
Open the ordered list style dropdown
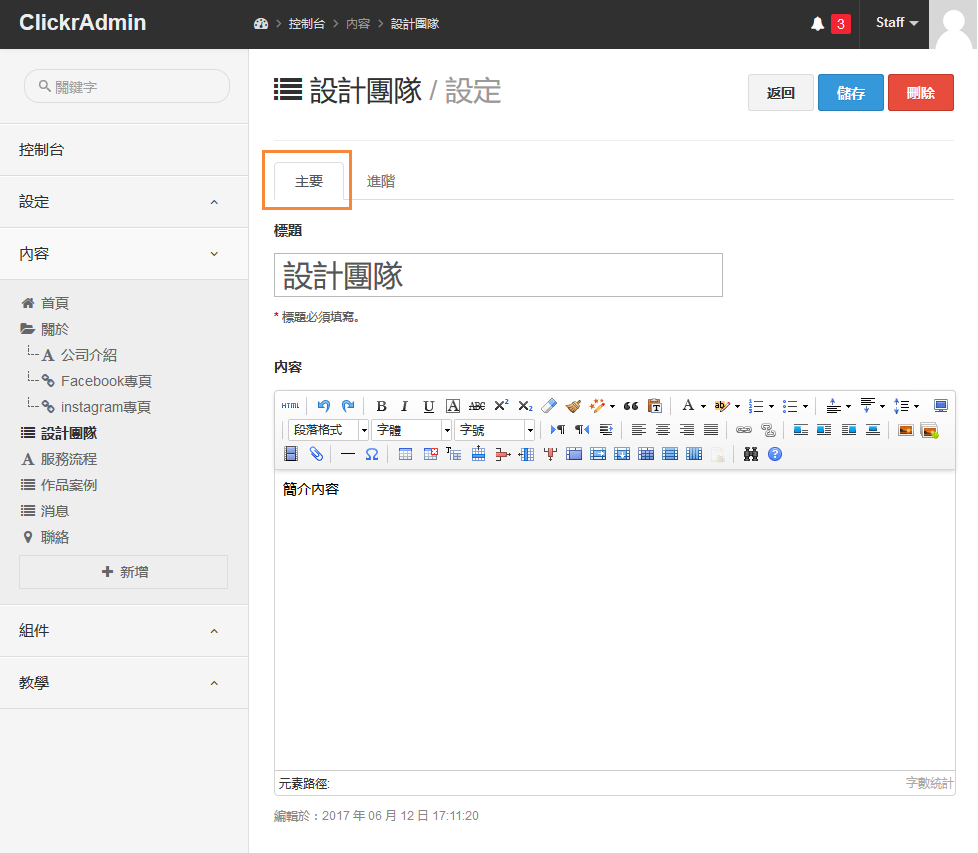pos(772,407)
